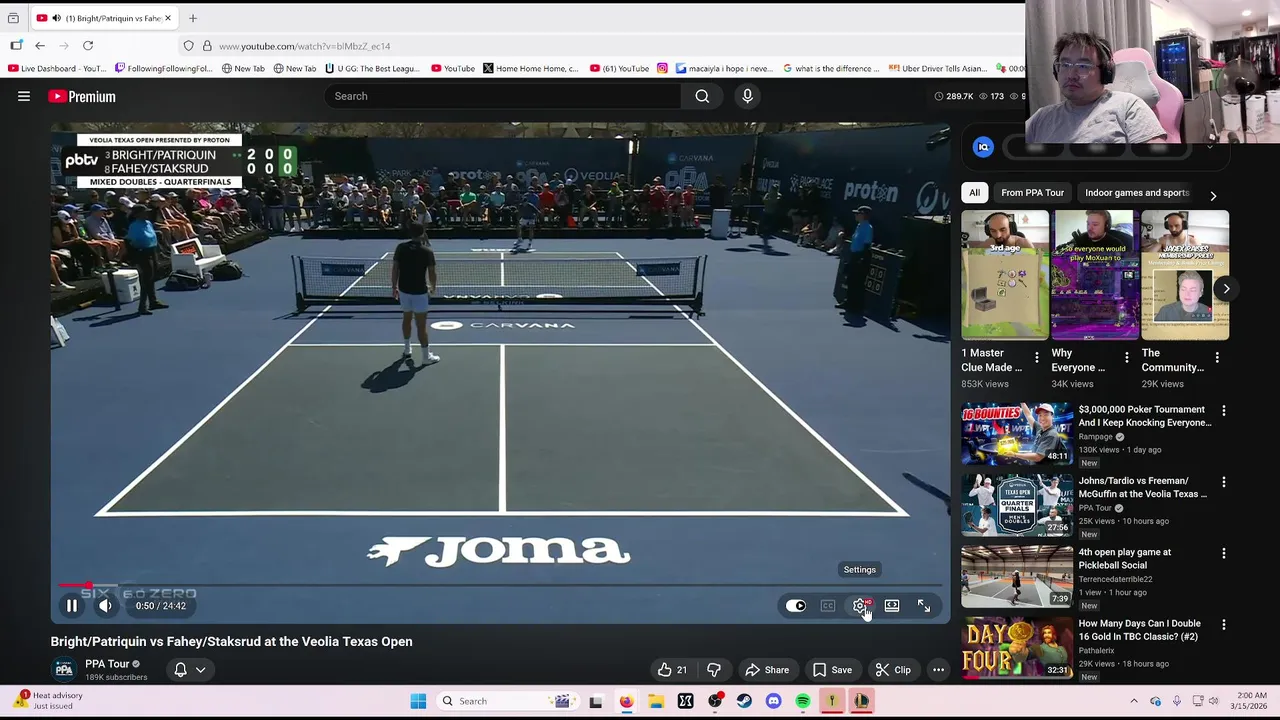
Task: Open menu for Double Gold TBC video
Action: point(1223,625)
